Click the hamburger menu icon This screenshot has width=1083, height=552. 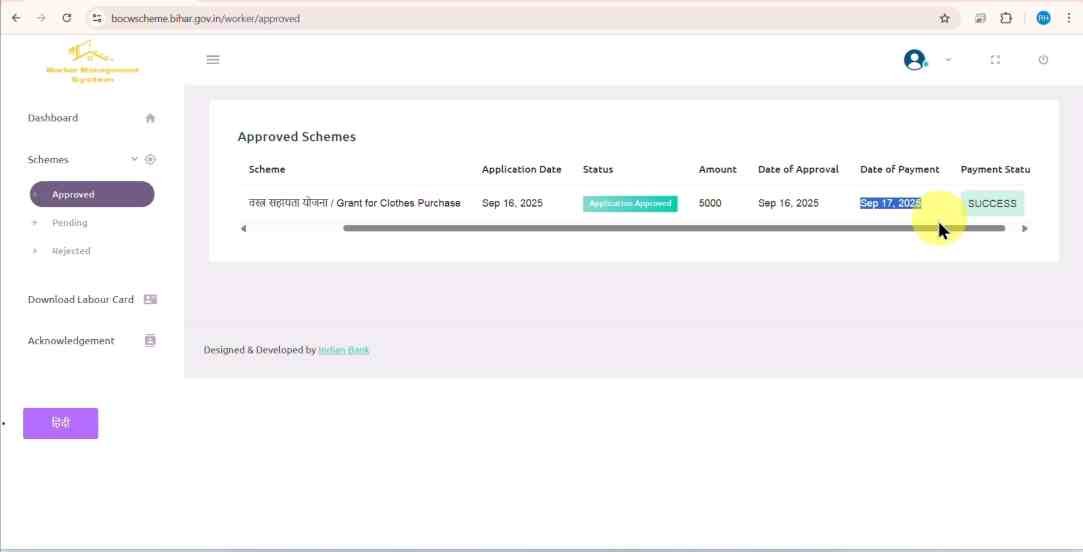(212, 60)
